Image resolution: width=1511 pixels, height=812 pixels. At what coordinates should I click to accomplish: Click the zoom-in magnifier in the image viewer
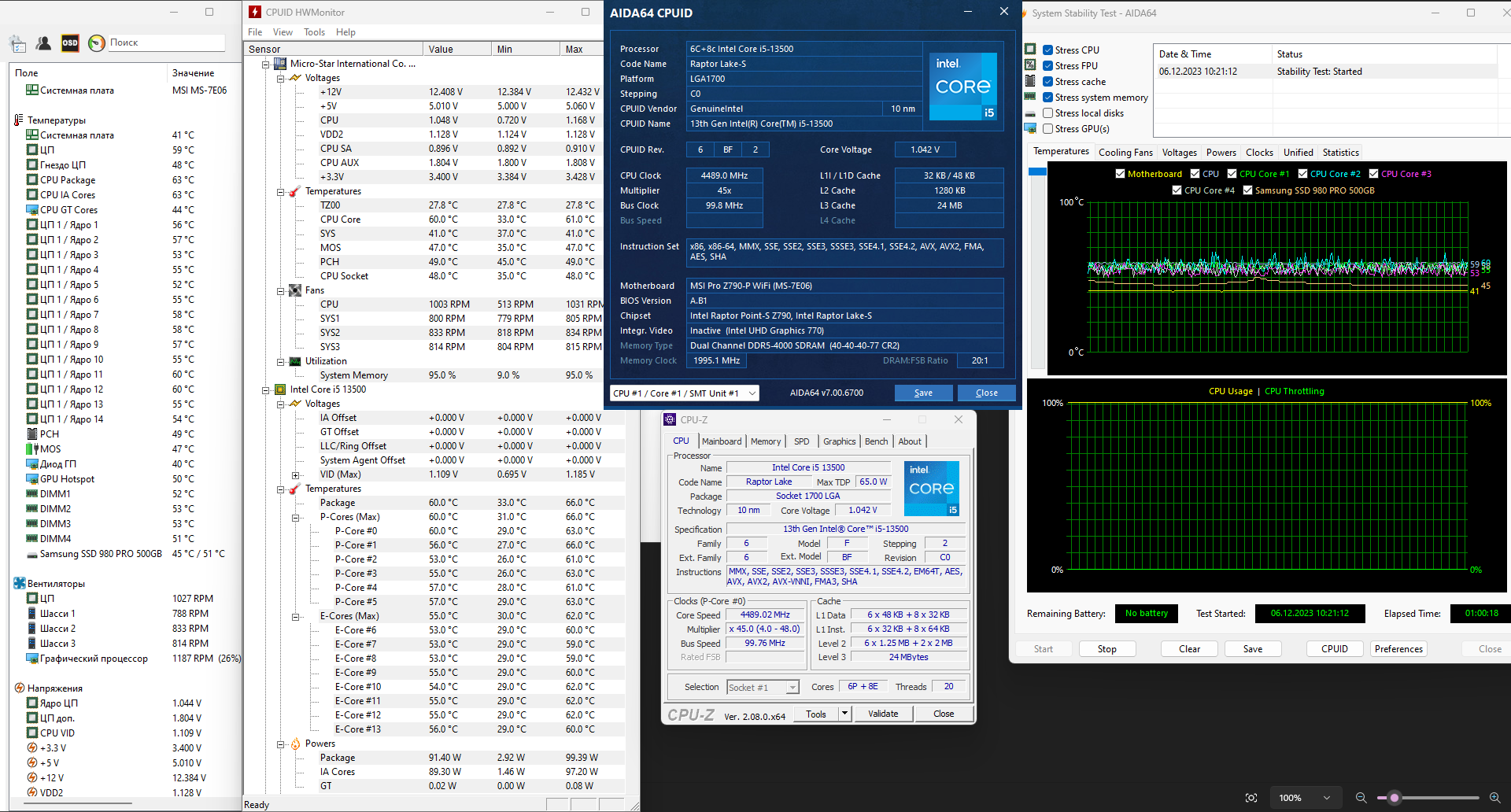(x=1494, y=798)
